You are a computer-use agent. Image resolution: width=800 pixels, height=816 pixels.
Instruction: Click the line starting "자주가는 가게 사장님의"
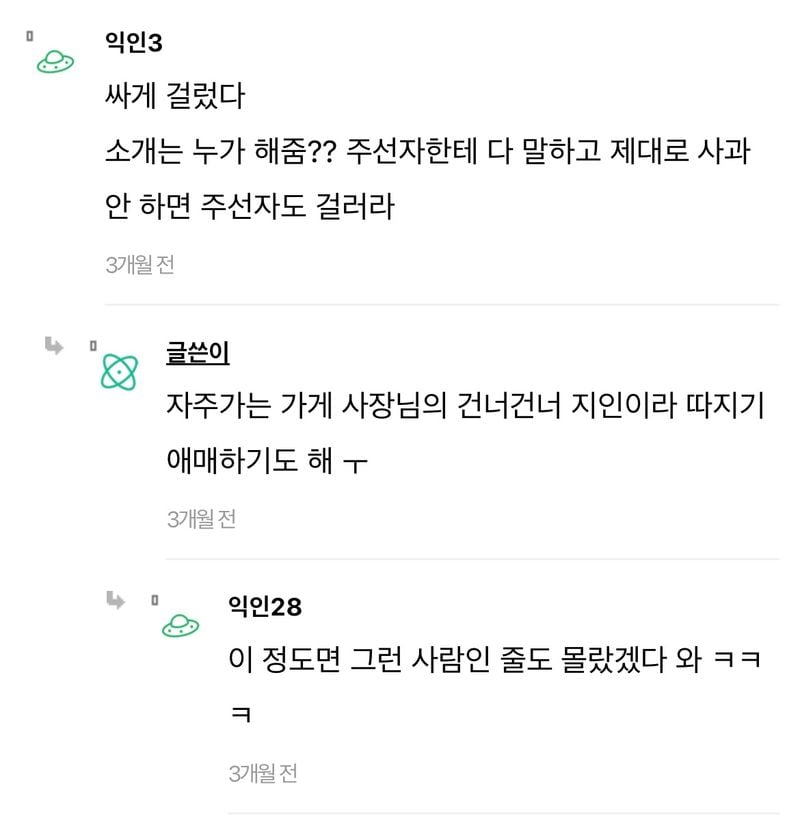point(465,407)
